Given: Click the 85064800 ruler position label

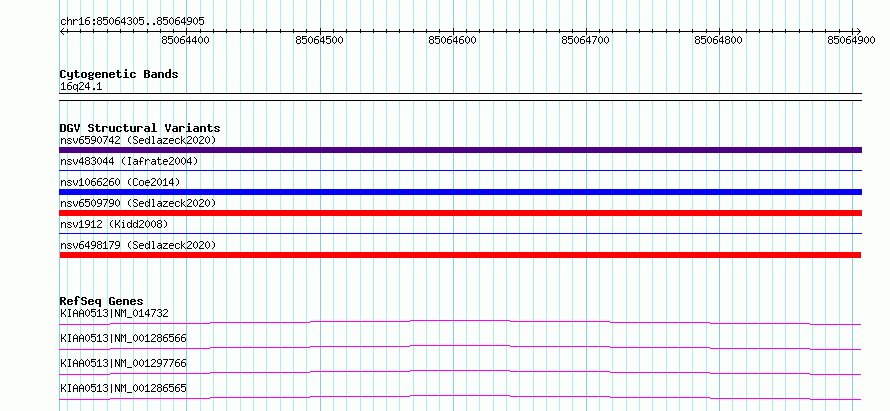Looking at the screenshot, I should (x=719, y=40).
